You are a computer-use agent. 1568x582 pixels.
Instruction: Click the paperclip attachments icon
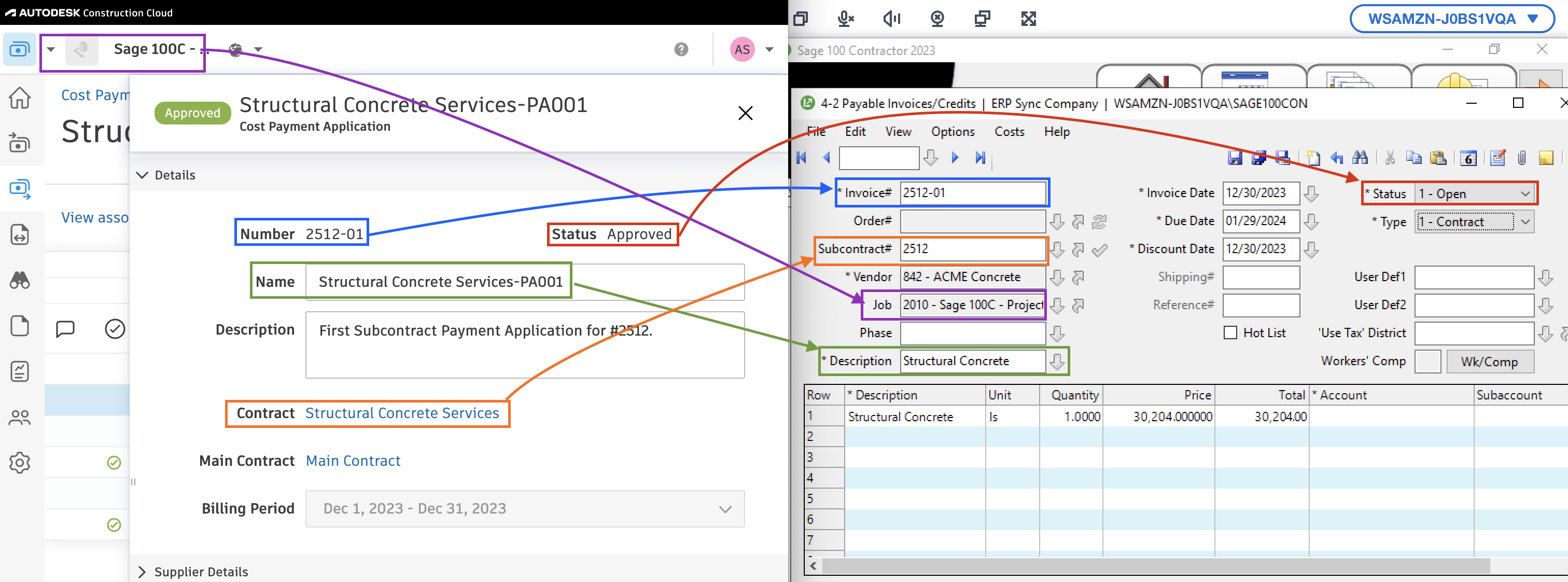tap(1522, 158)
